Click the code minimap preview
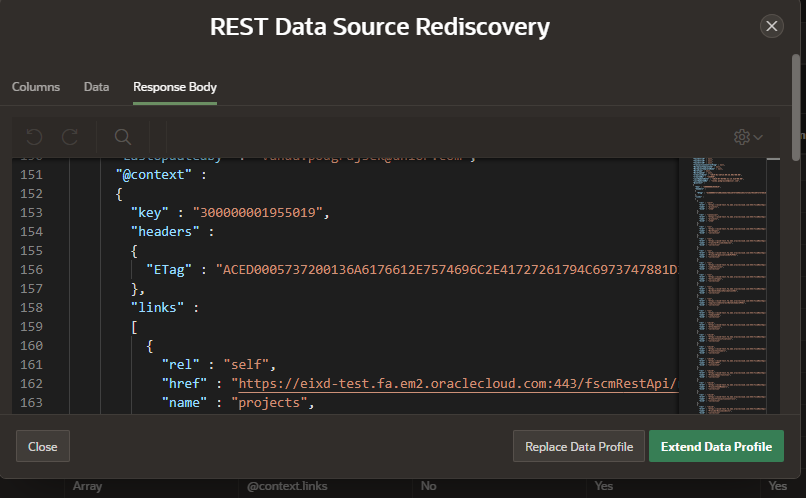Screen dimensions: 806x498 tap(729, 280)
